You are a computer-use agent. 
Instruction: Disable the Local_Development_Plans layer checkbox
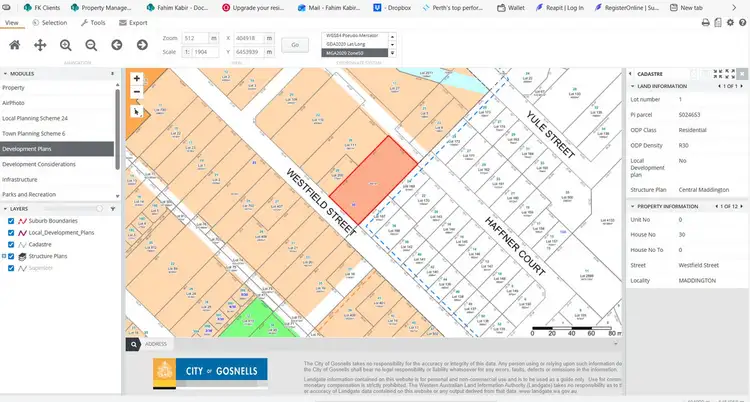pos(11,232)
